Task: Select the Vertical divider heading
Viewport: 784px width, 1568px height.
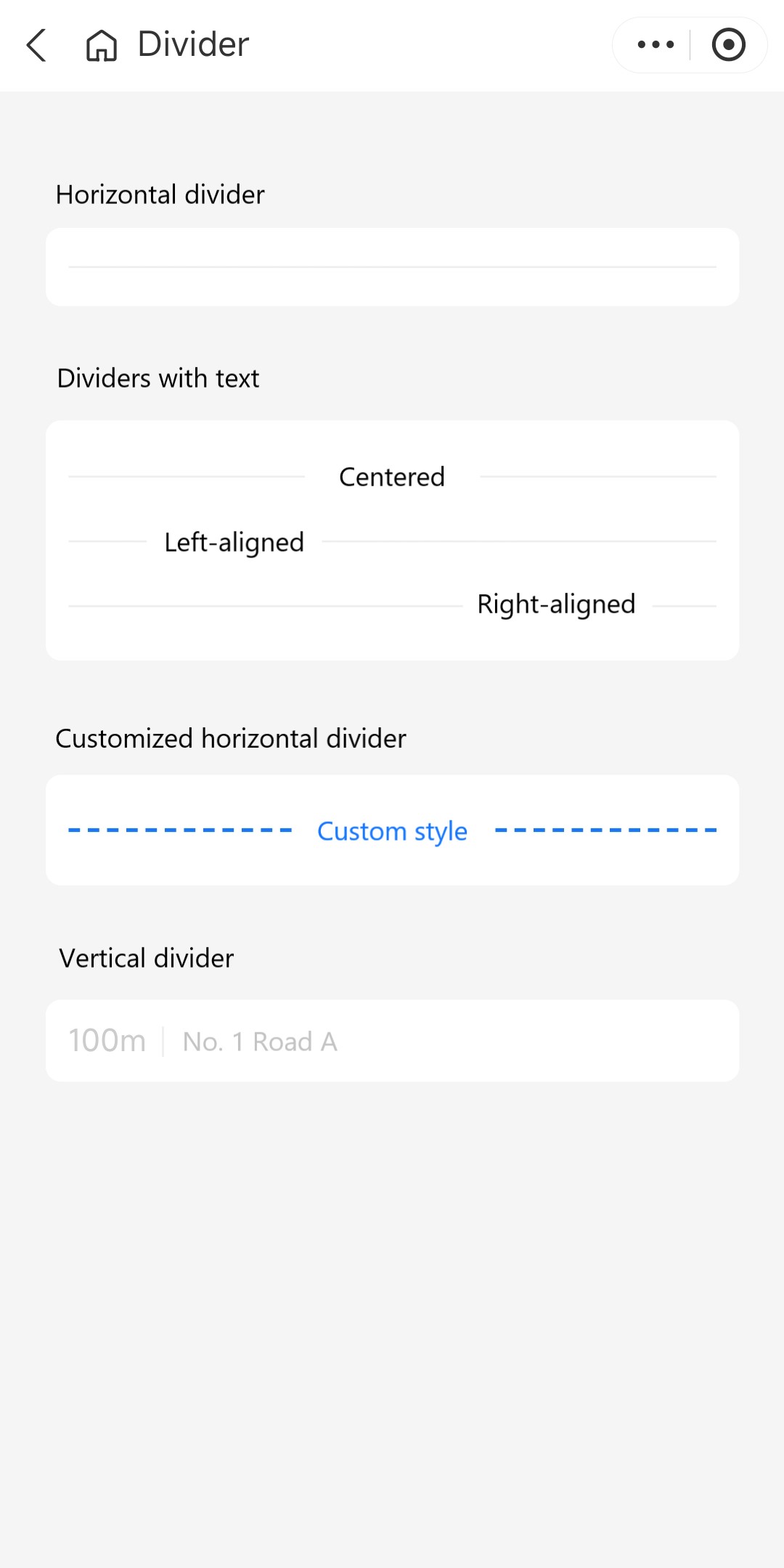Action: point(147,959)
